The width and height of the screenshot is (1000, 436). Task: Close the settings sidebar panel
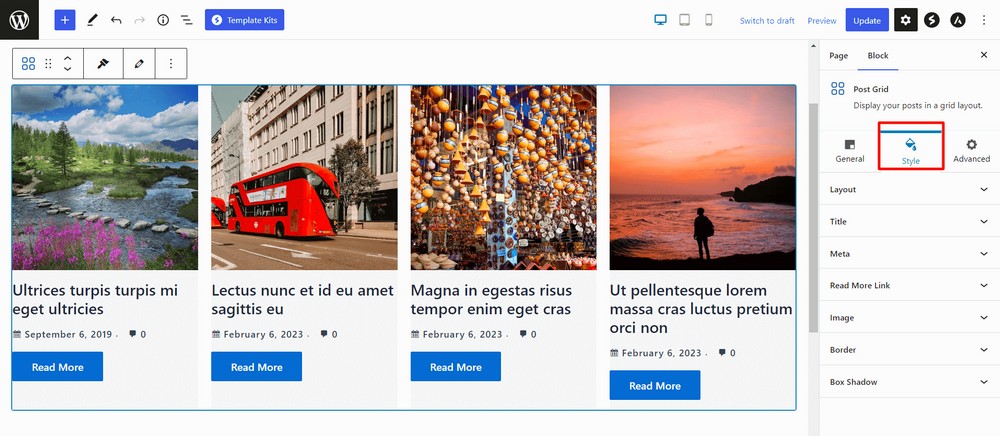click(x=983, y=56)
